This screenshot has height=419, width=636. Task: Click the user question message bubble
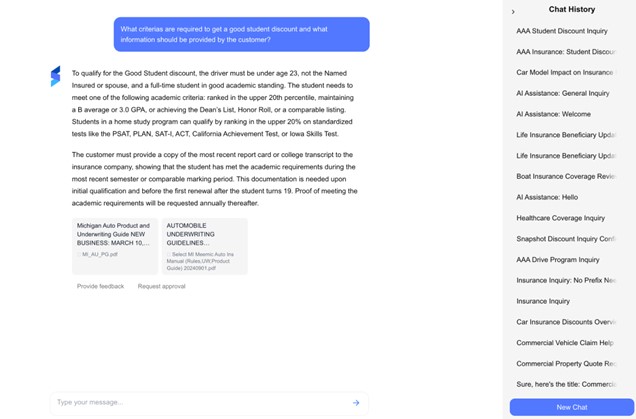241,35
